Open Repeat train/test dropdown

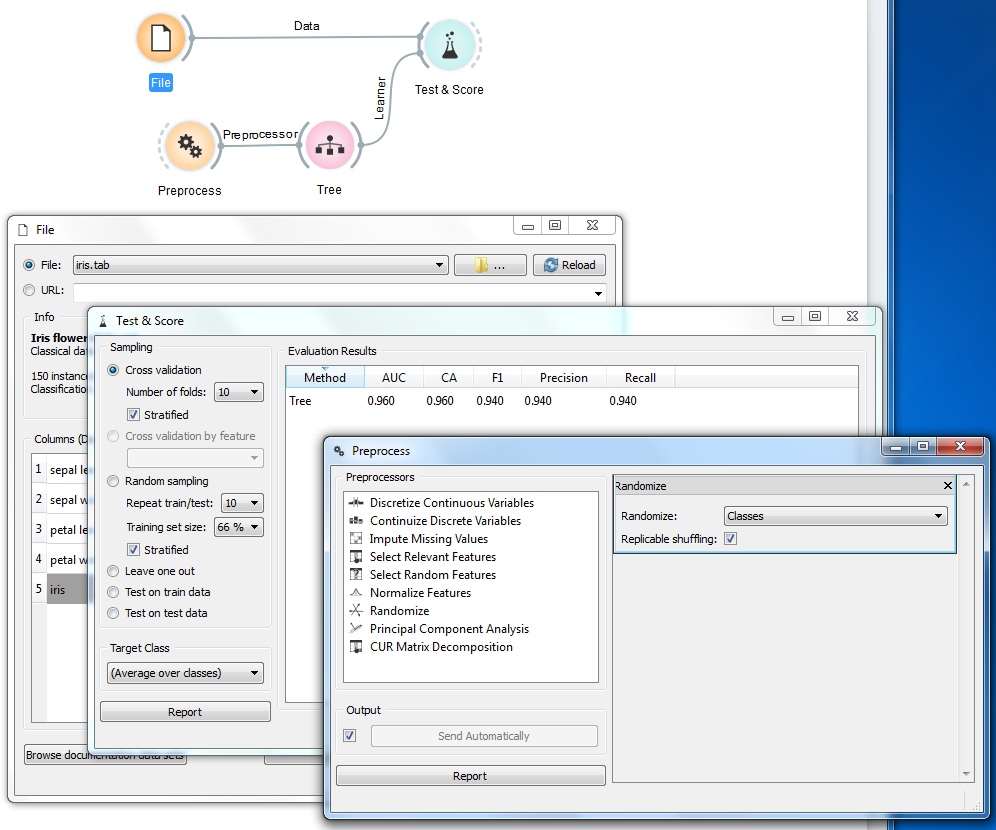[242, 503]
